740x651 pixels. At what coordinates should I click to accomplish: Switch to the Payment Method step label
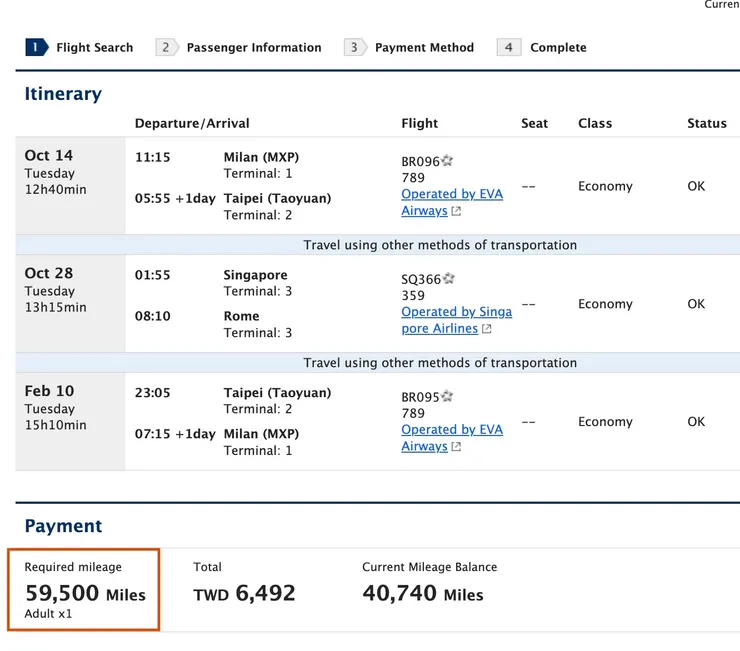pos(424,47)
